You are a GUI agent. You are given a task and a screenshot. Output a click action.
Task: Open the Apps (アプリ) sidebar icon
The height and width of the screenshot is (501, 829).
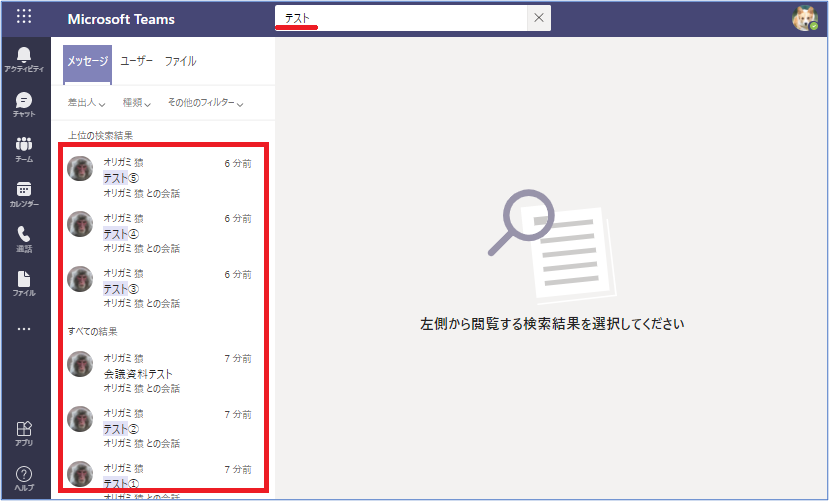click(x=24, y=433)
